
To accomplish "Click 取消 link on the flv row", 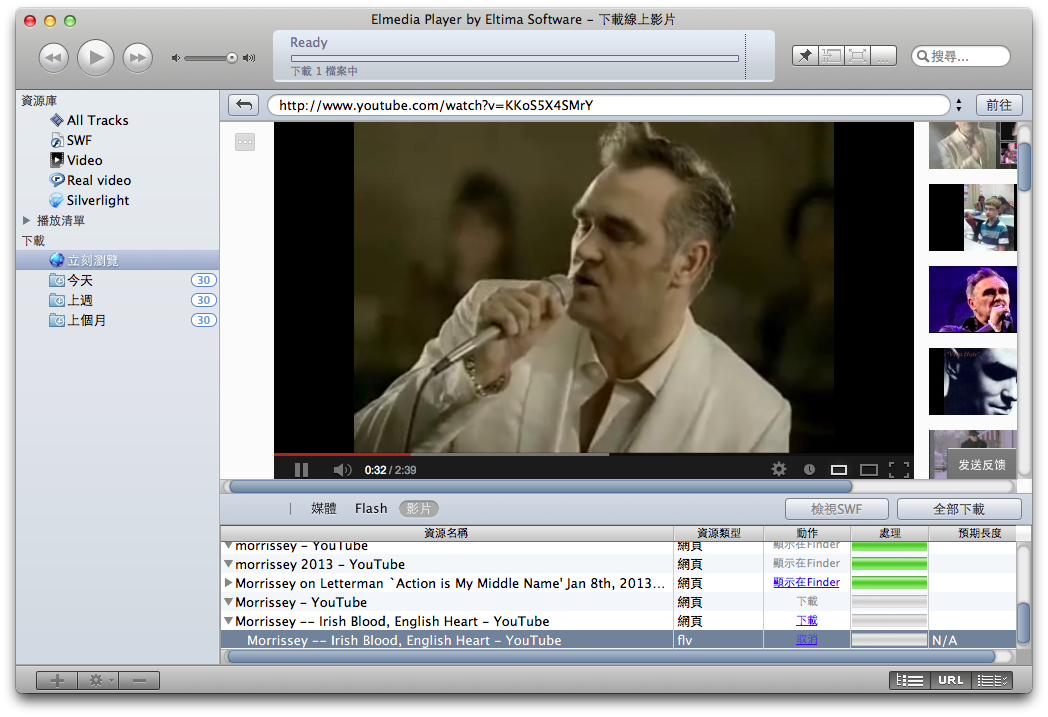I will point(807,639).
